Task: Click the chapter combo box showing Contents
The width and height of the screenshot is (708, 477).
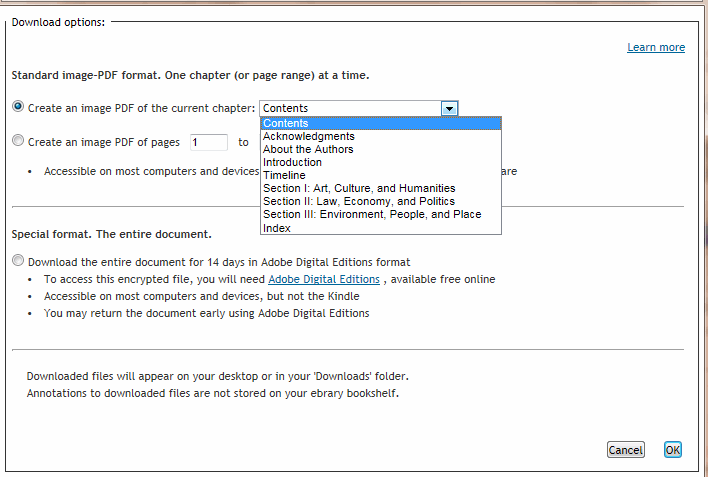Action: click(349, 108)
